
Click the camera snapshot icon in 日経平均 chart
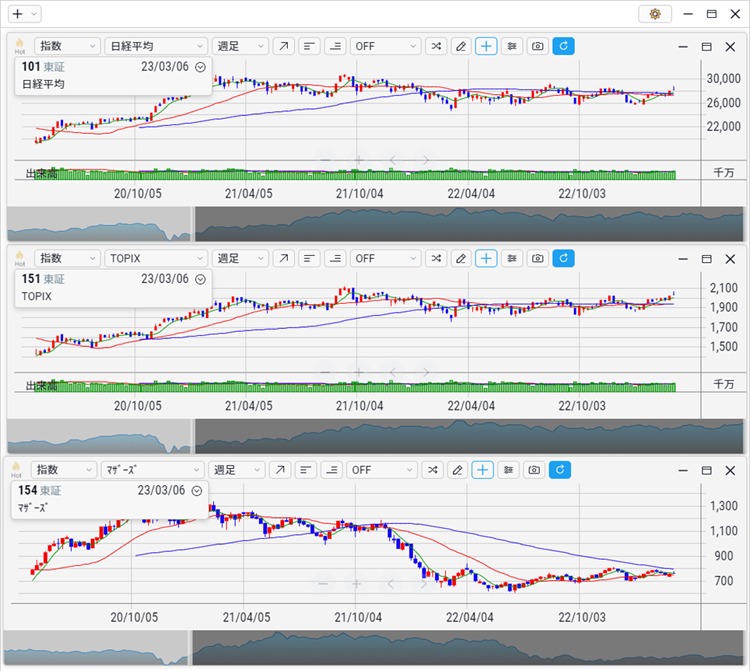click(x=538, y=46)
